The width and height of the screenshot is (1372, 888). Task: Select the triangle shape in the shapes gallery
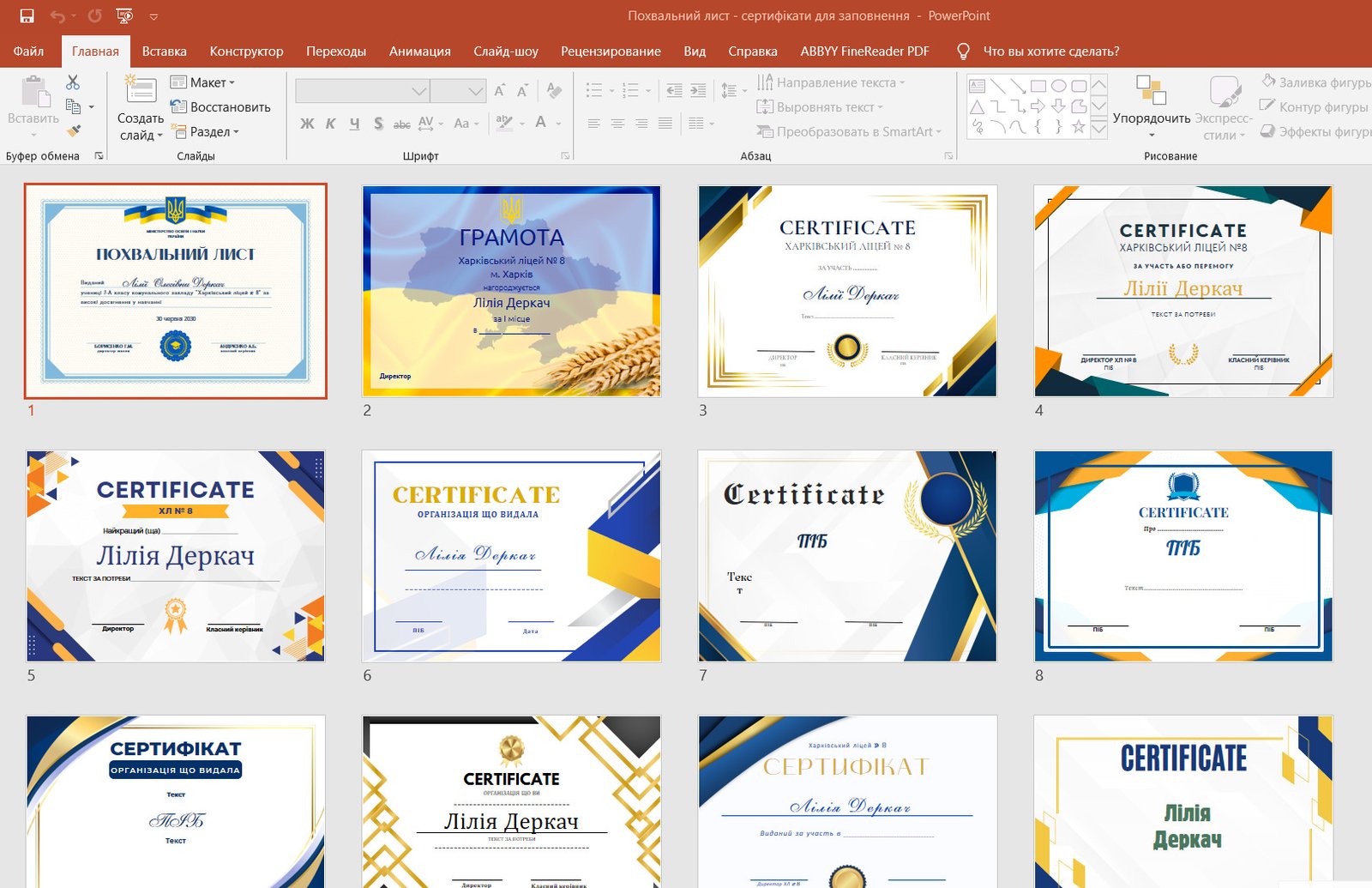(977, 106)
